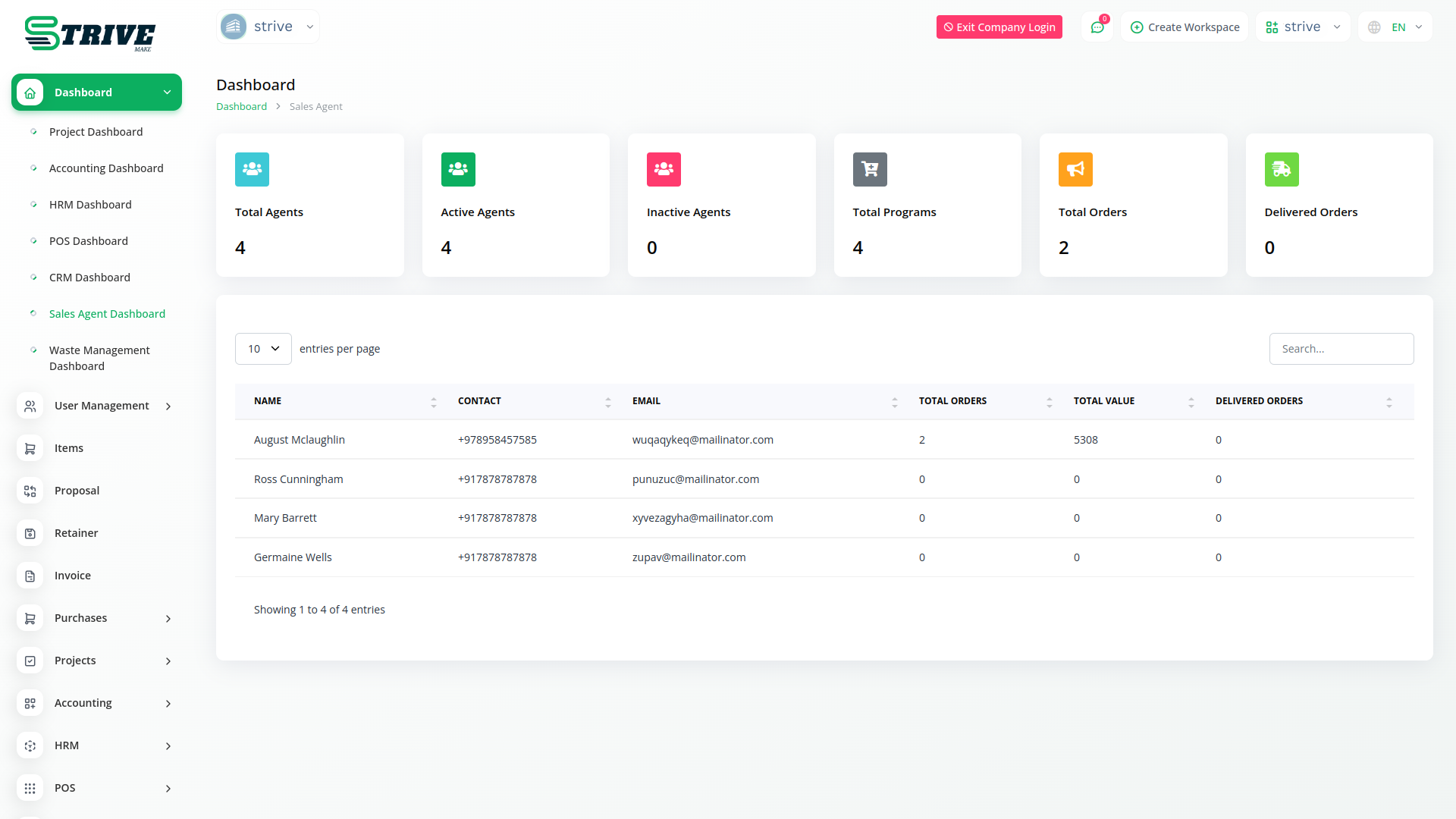Open CRM Dashboard from sidebar

[x=89, y=278]
